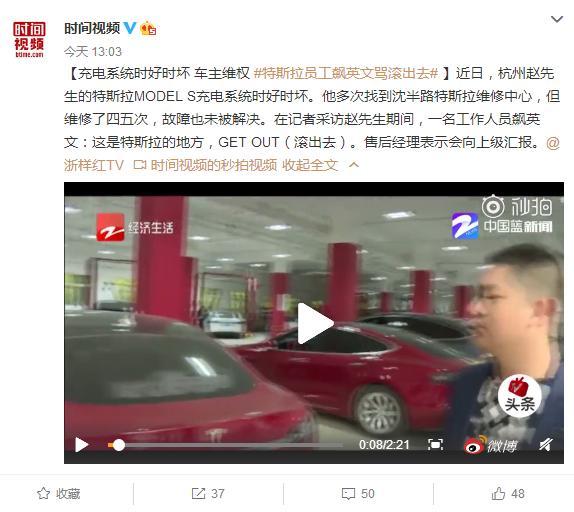Click the blue verified V badge

coord(130,28)
